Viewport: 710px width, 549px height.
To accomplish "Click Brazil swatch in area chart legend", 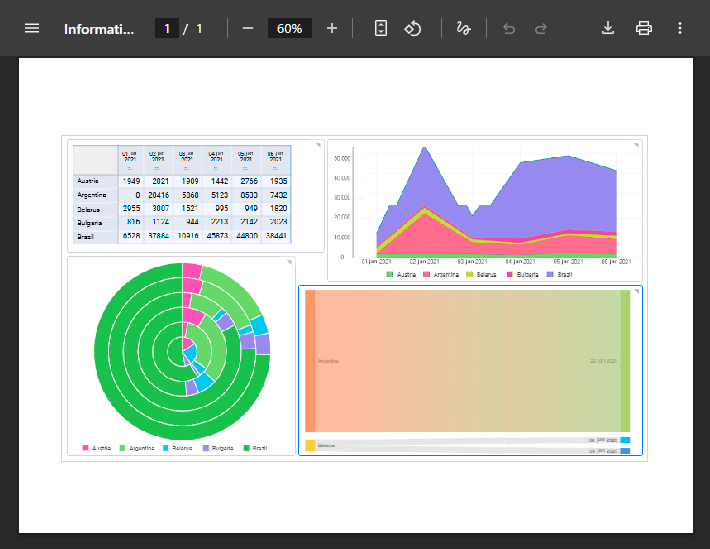I will [550, 273].
